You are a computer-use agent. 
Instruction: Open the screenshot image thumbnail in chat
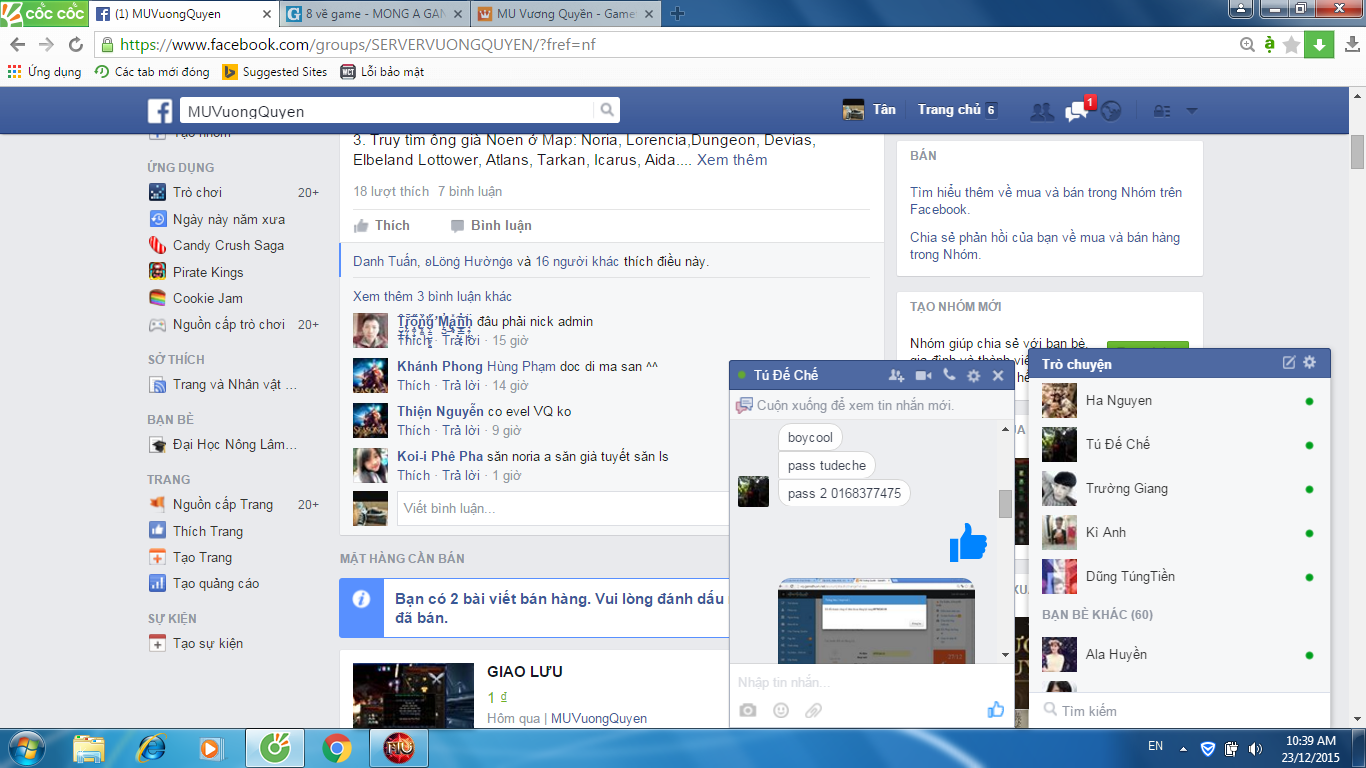(876, 620)
